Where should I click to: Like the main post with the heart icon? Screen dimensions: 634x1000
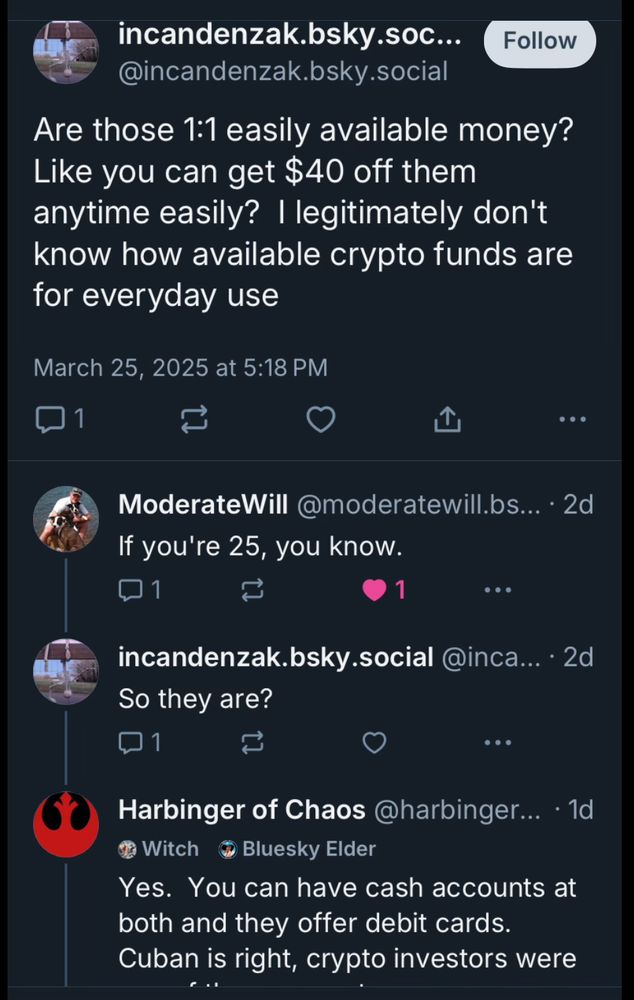pos(321,419)
